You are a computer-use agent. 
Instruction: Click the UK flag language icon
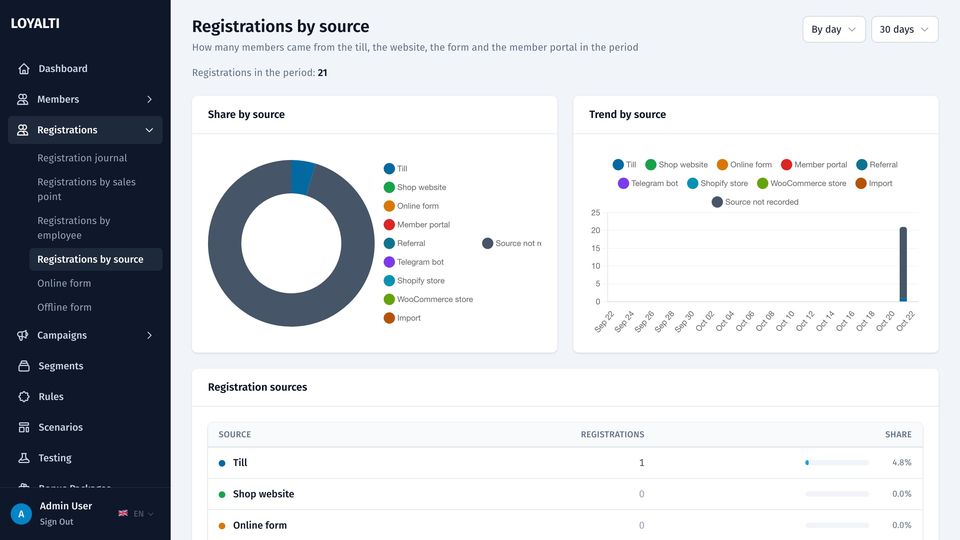123,513
